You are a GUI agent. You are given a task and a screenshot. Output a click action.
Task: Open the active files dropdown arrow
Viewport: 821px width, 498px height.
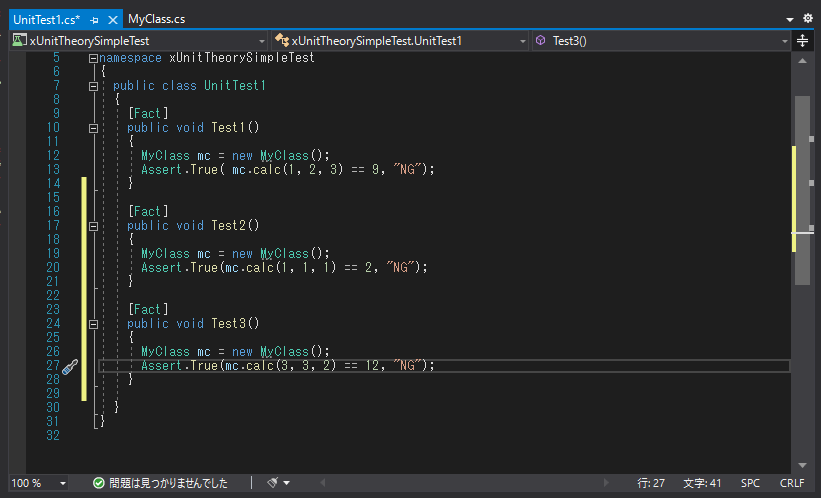(x=790, y=19)
